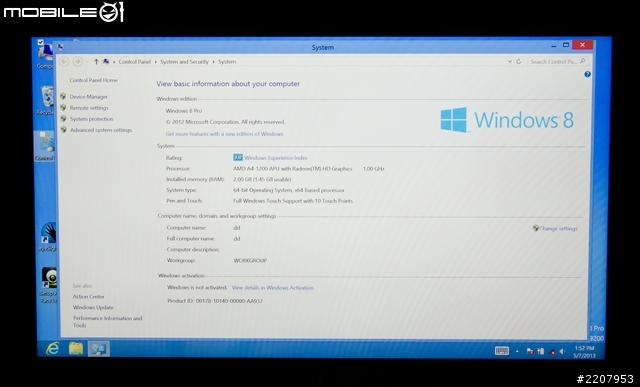
Task: Select the Computer desktop icon
Action: (45, 55)
